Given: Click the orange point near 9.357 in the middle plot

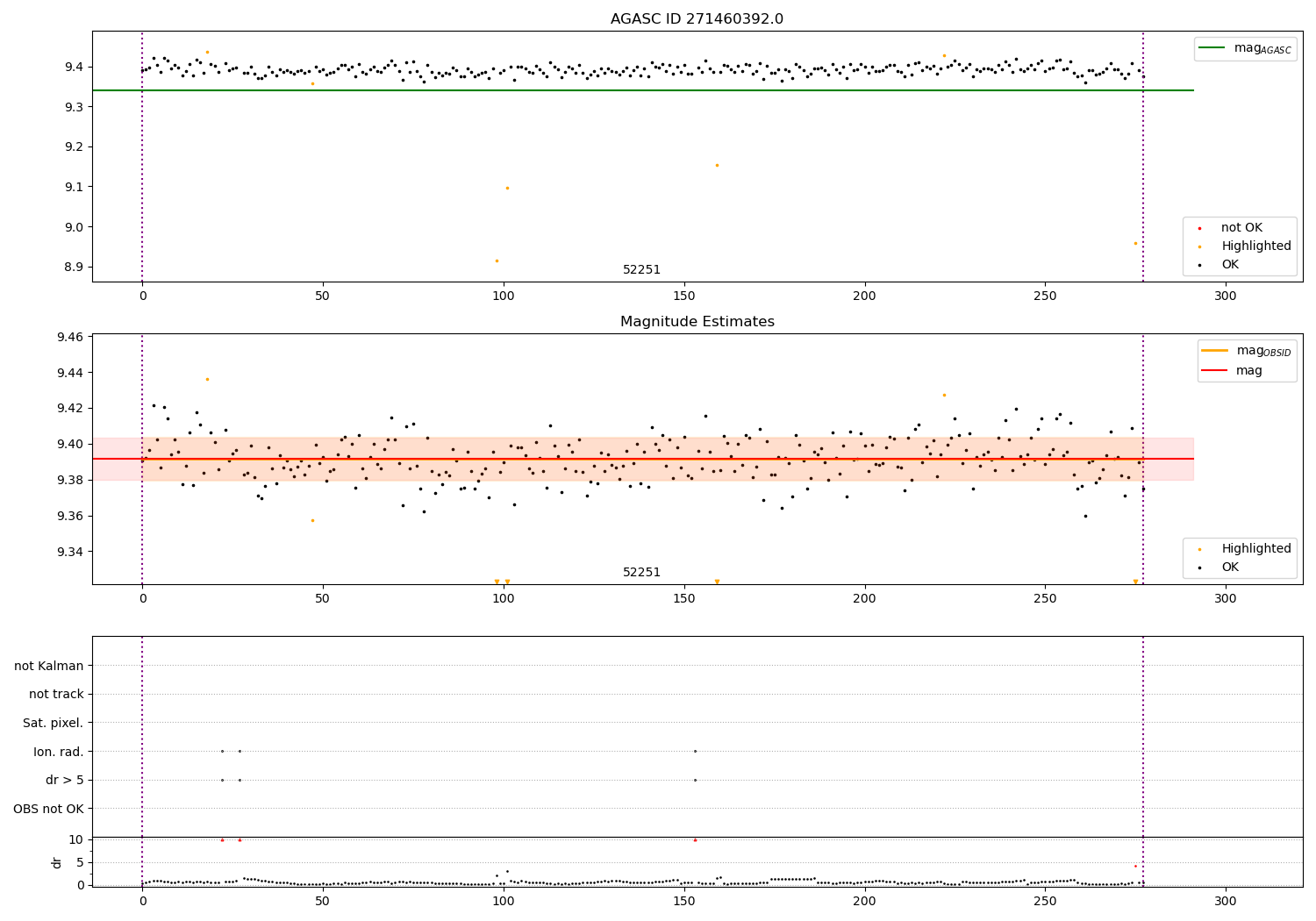Looking at the screenshot, I should (312, 520).
